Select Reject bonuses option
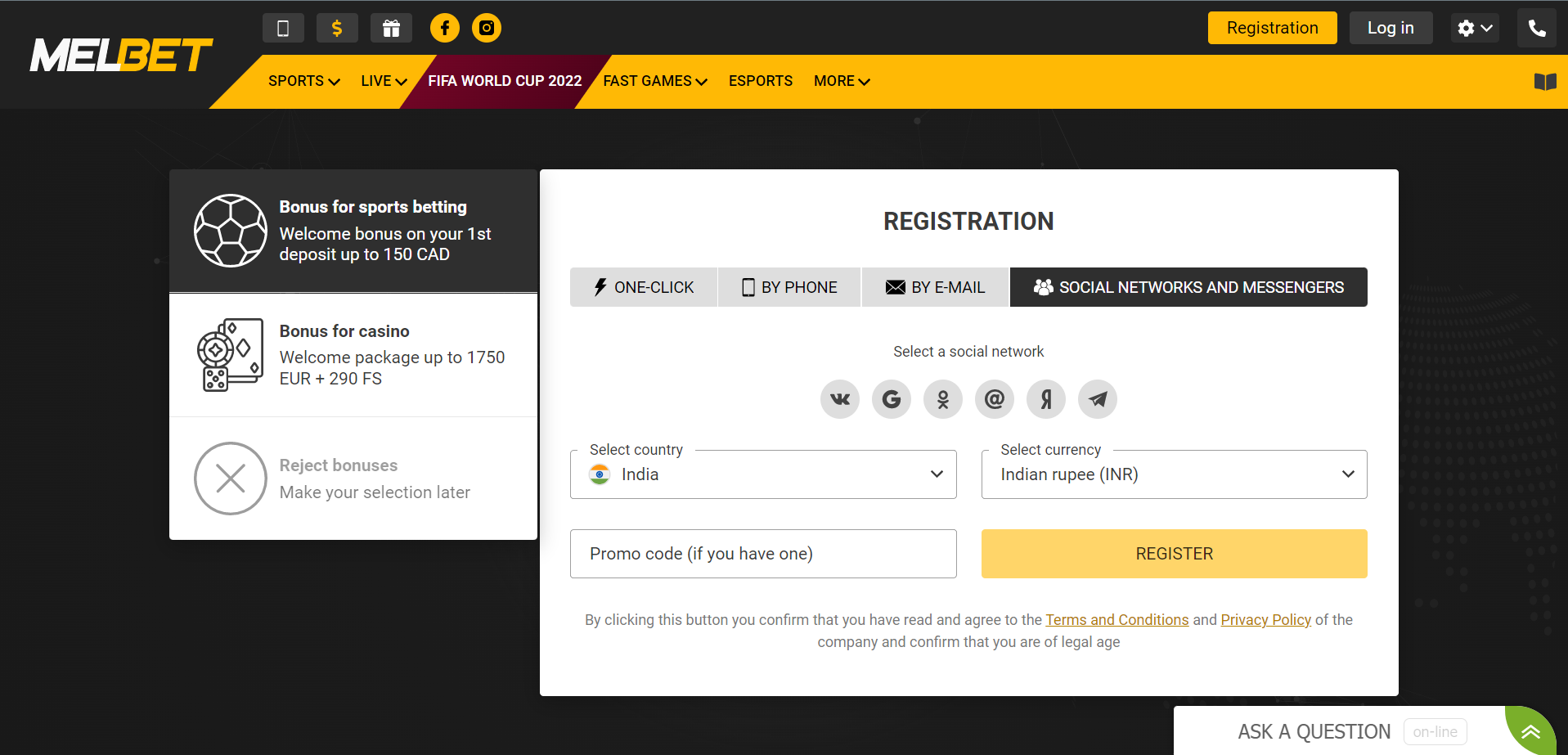 353,479
